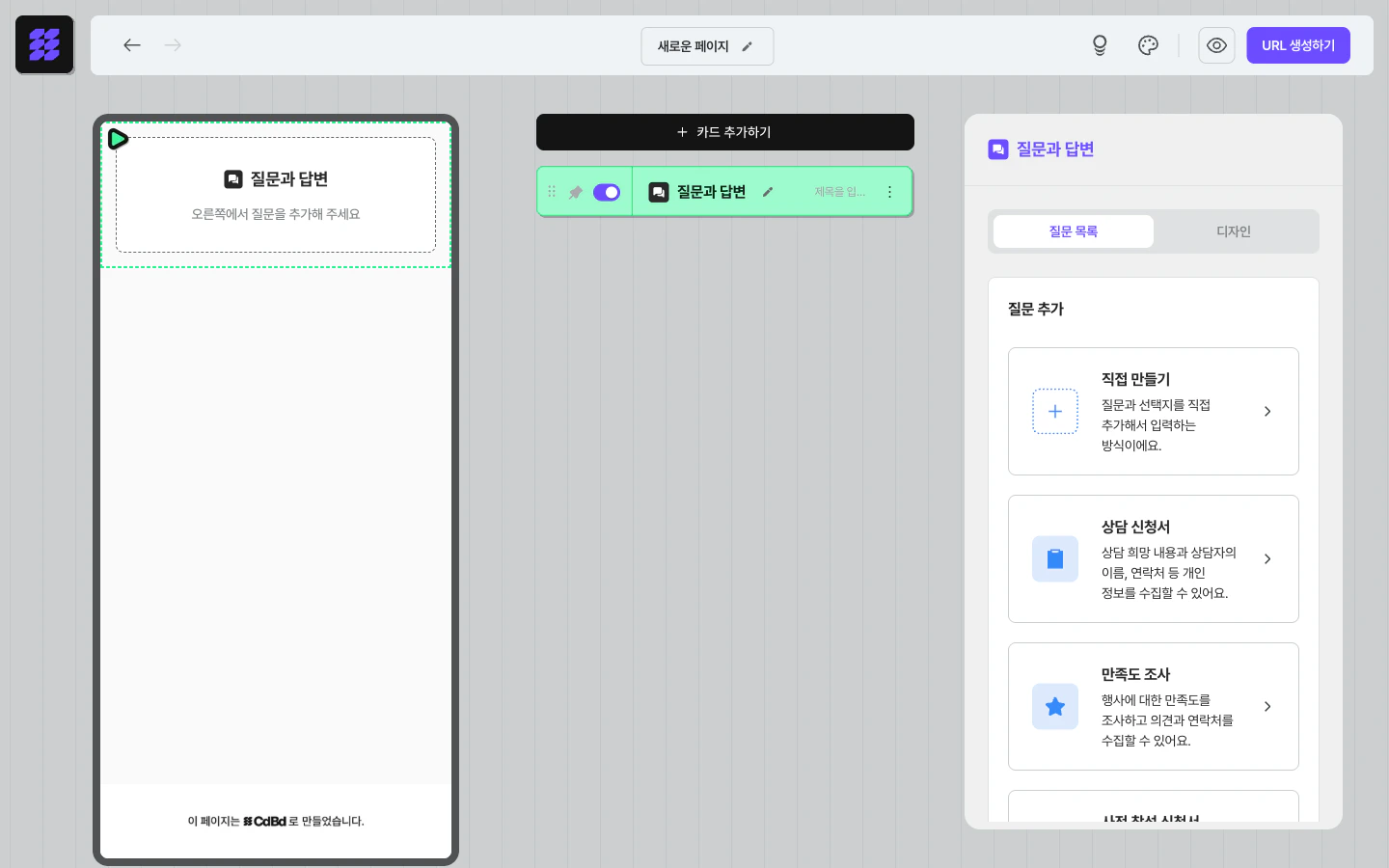Viewport: 1389px width, 868px height.
Task: Expand 상담 신청서 chevron
Action: (x=1267, y=559)
